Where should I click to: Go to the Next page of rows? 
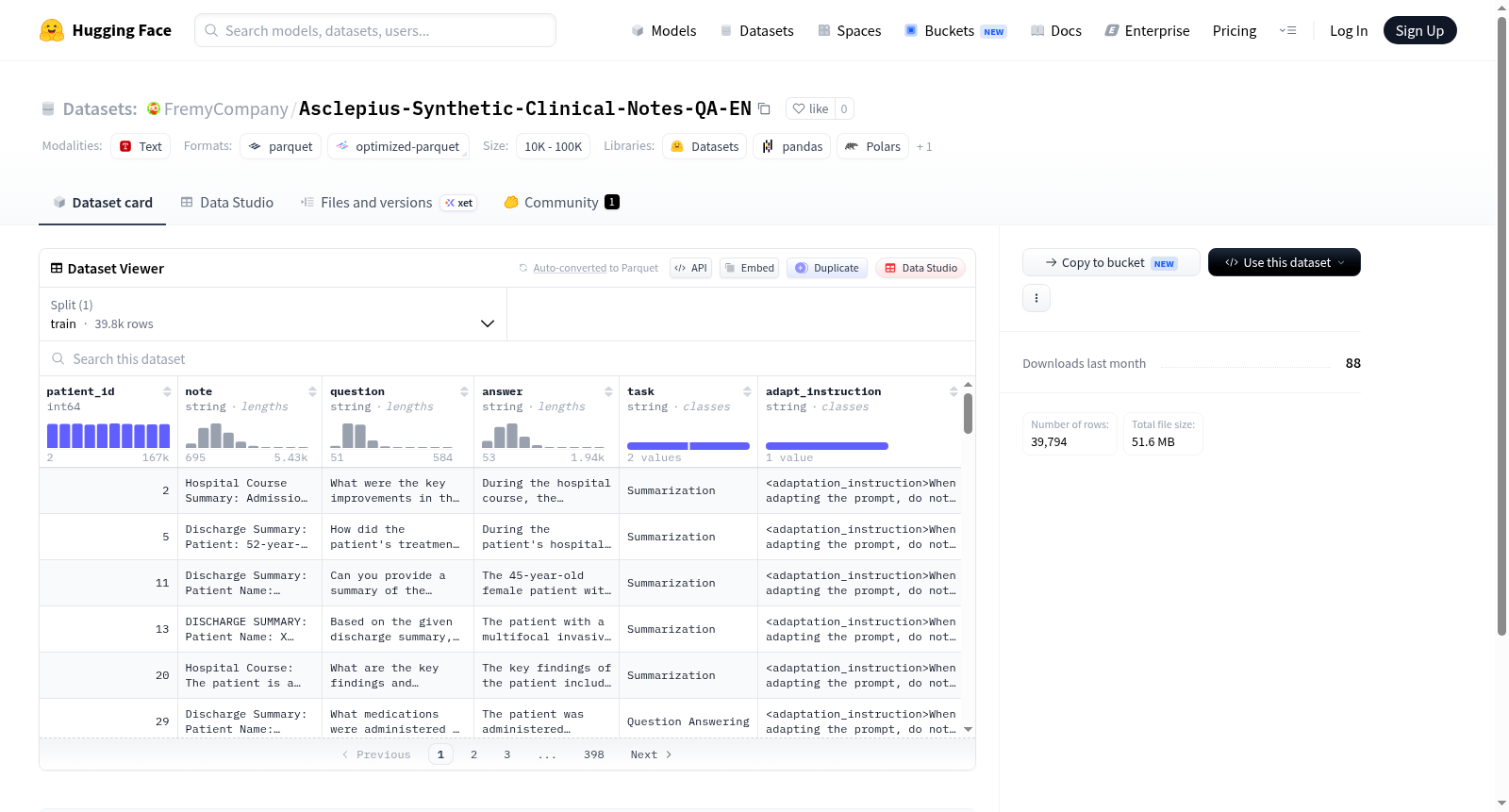coord(651,754)
